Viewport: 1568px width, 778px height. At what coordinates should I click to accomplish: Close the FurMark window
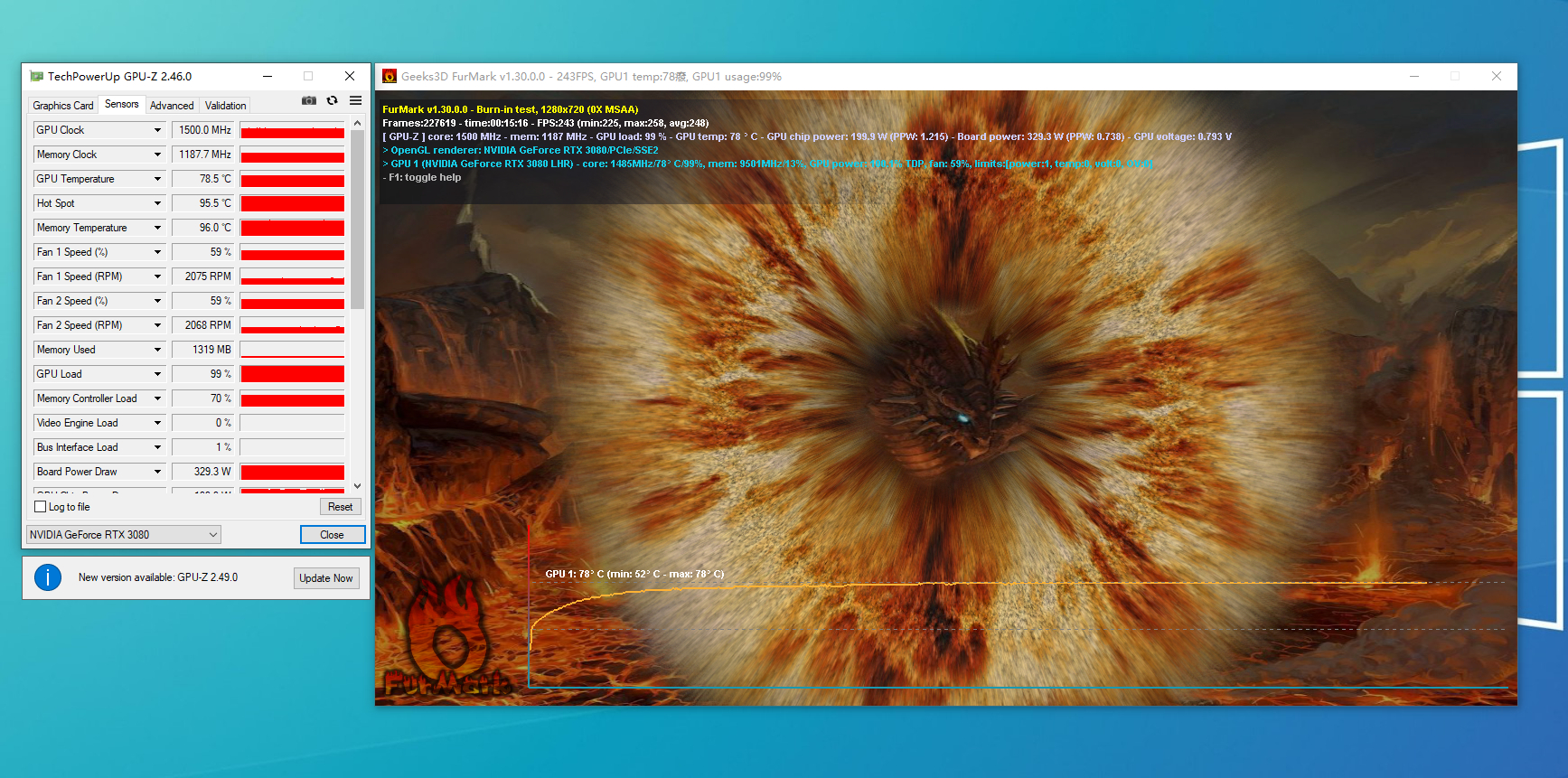pyautogui.click(x=1497, y=77)
